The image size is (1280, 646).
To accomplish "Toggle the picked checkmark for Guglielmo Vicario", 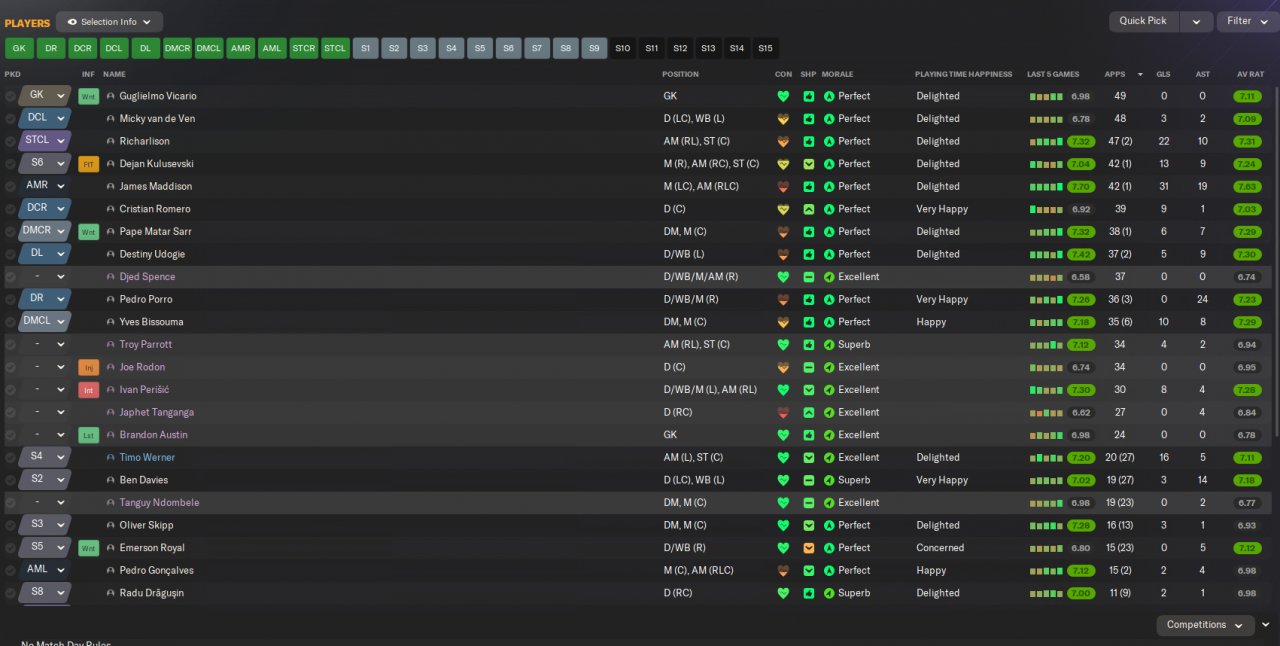I will click(10, 97).
